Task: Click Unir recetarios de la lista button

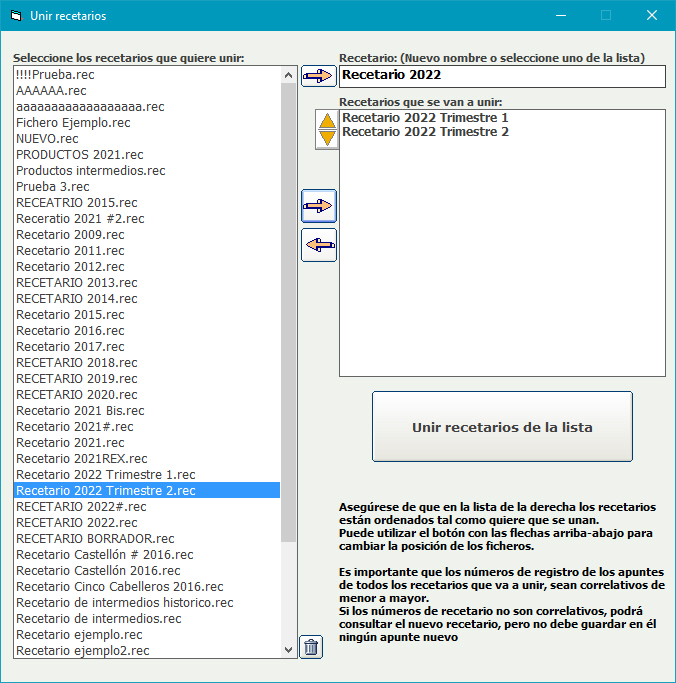Action: coord(502,426)
